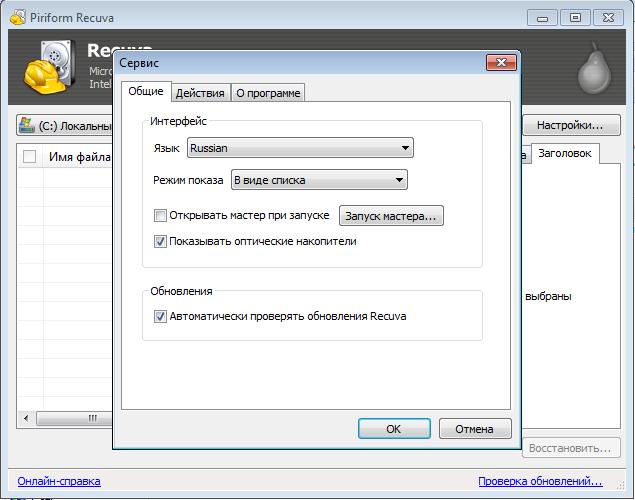Click the horizontal scrollbar thumb in file list
Screen dimensions: 635x500
pyautogui.click(x=74, y=418)
